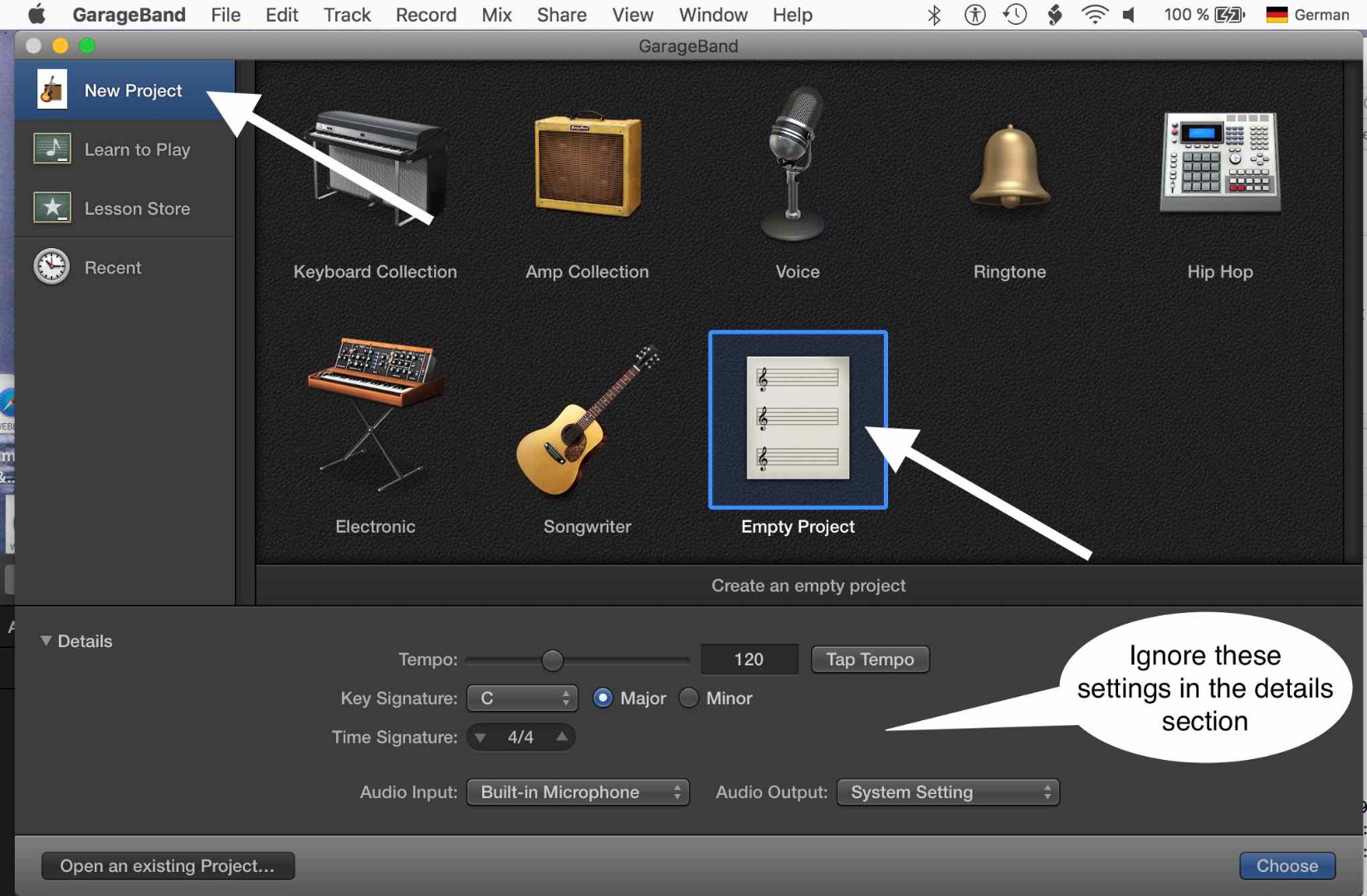Click the battery status icon

1230,15
